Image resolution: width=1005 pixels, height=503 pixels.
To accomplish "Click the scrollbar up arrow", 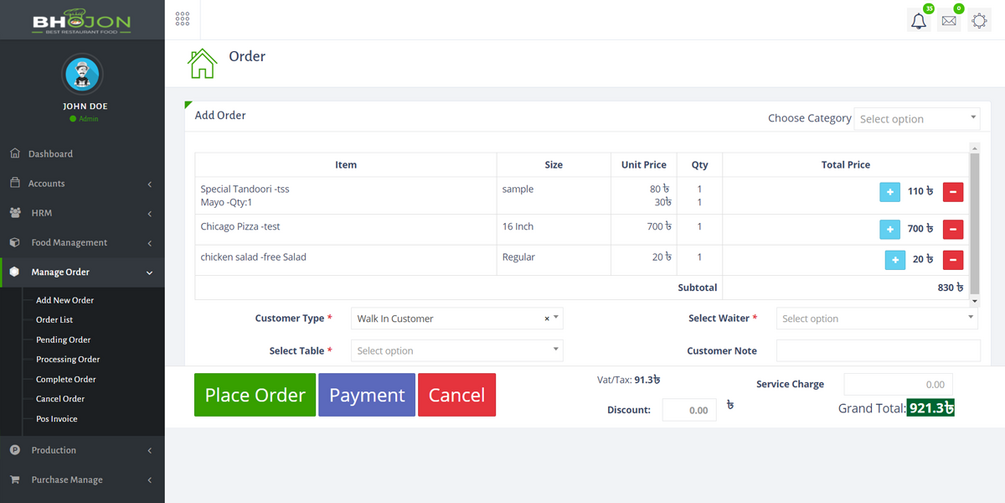I will (975, 147).
